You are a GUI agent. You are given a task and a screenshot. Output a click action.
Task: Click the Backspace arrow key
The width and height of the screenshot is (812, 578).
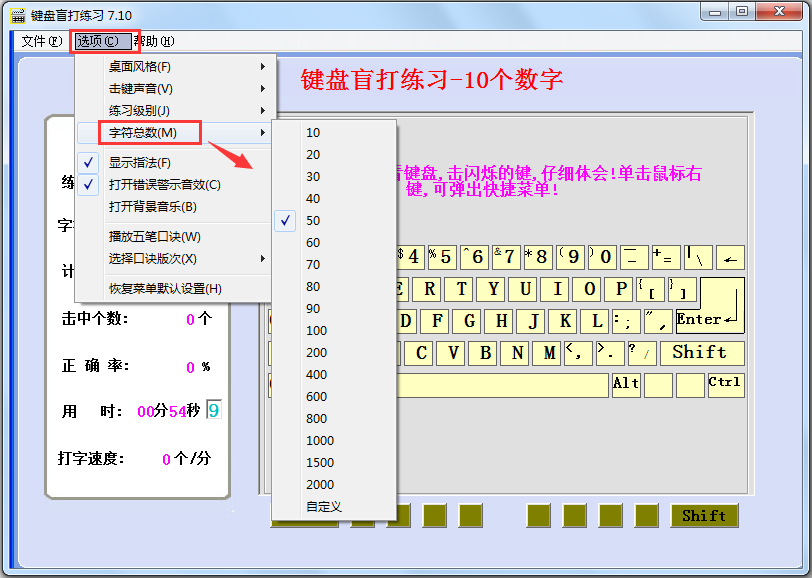click(x=730, y=257)
